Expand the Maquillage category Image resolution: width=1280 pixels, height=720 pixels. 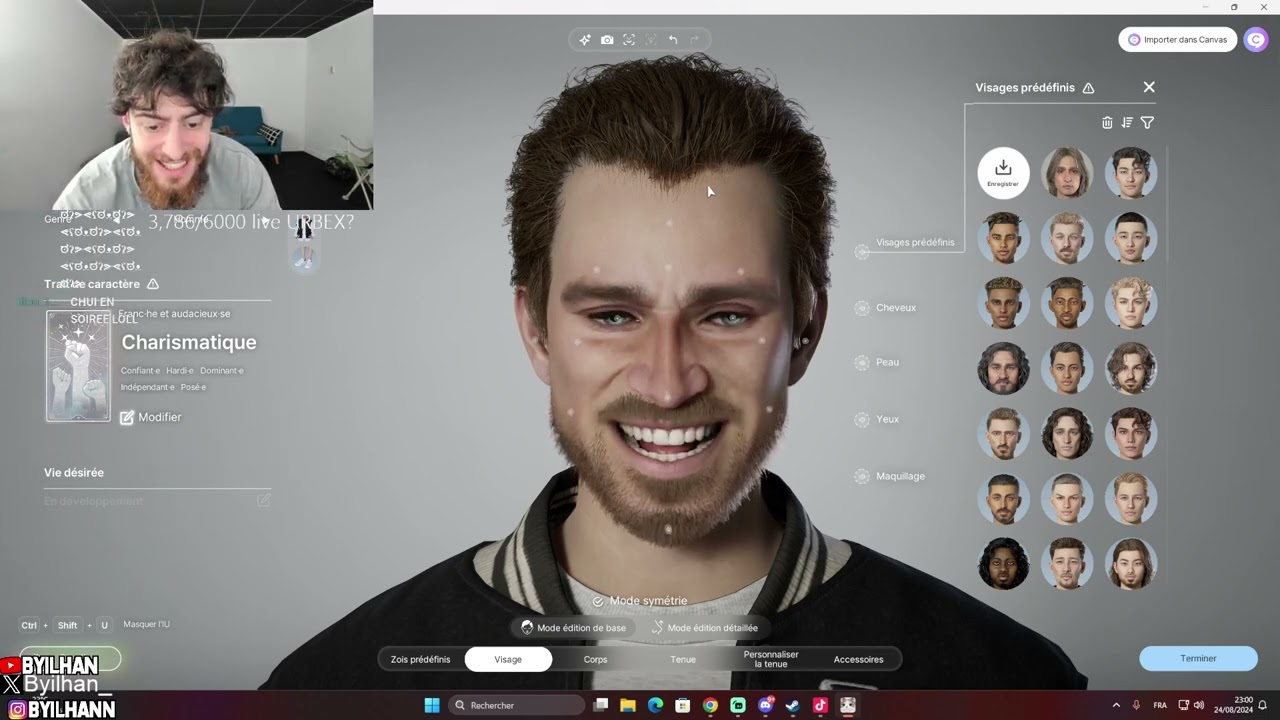click(899, 476)
